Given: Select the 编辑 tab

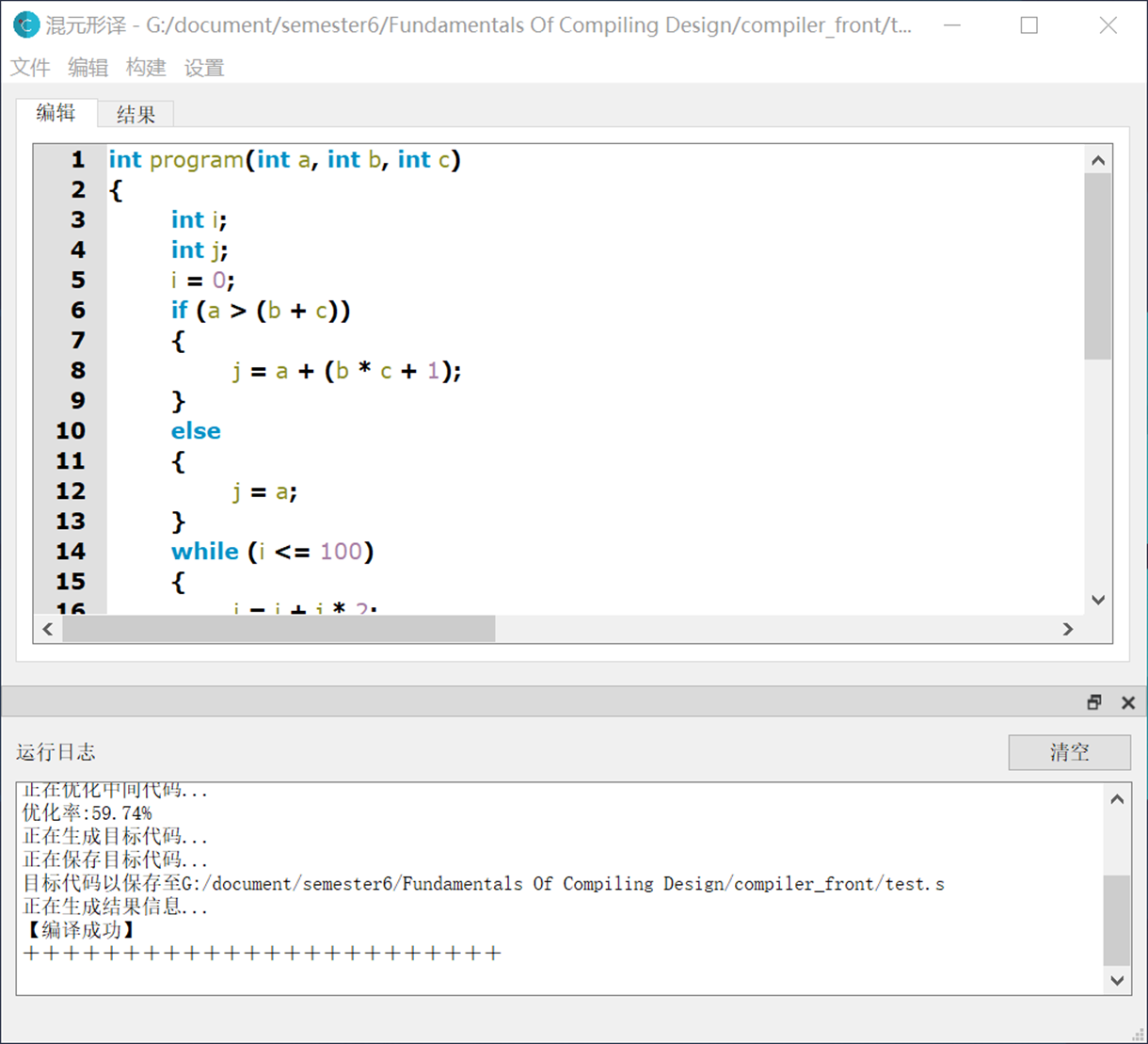Looking at the screenshot, I should (56, 113).
